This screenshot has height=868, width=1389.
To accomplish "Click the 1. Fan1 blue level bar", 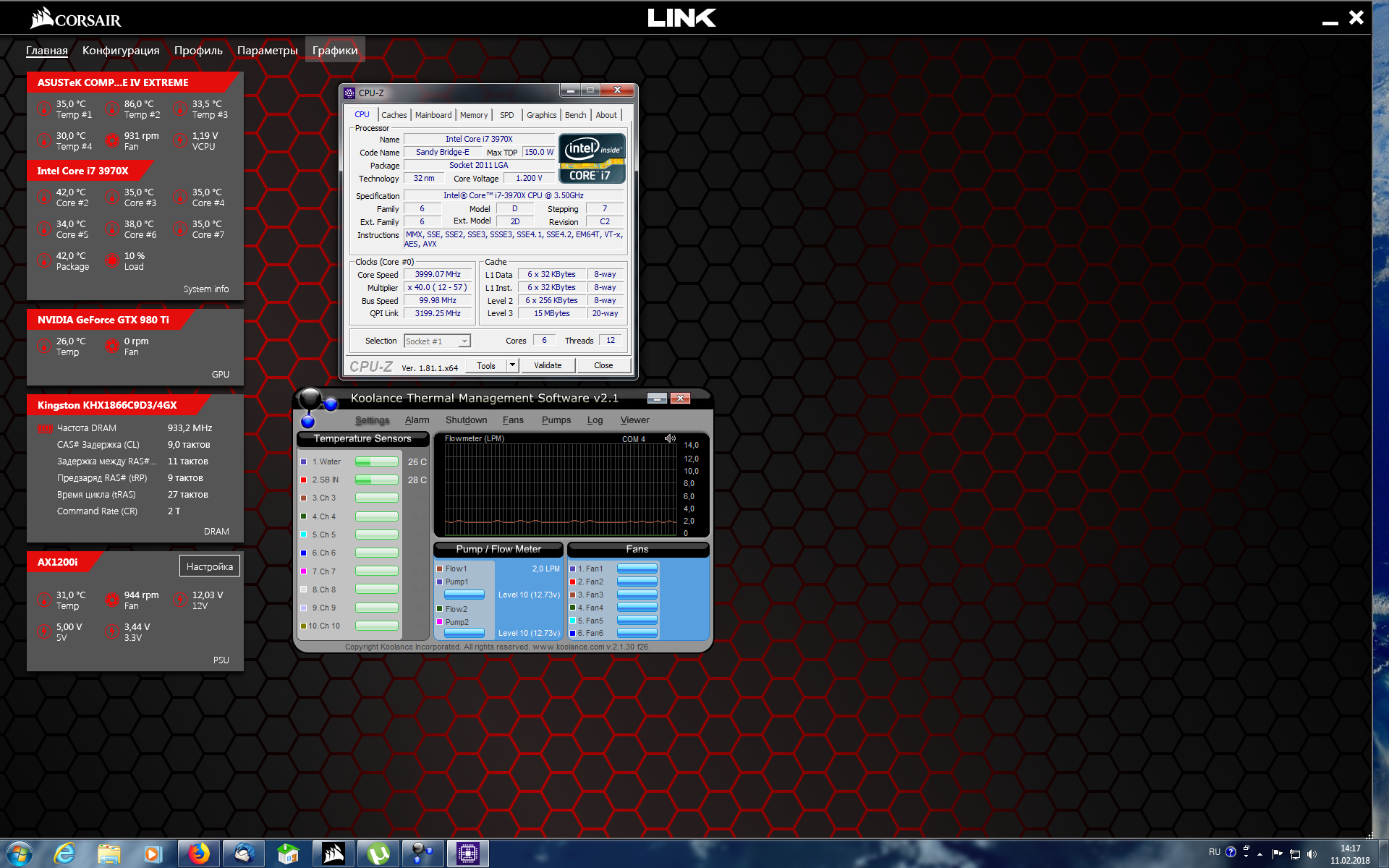I will 637,569.
